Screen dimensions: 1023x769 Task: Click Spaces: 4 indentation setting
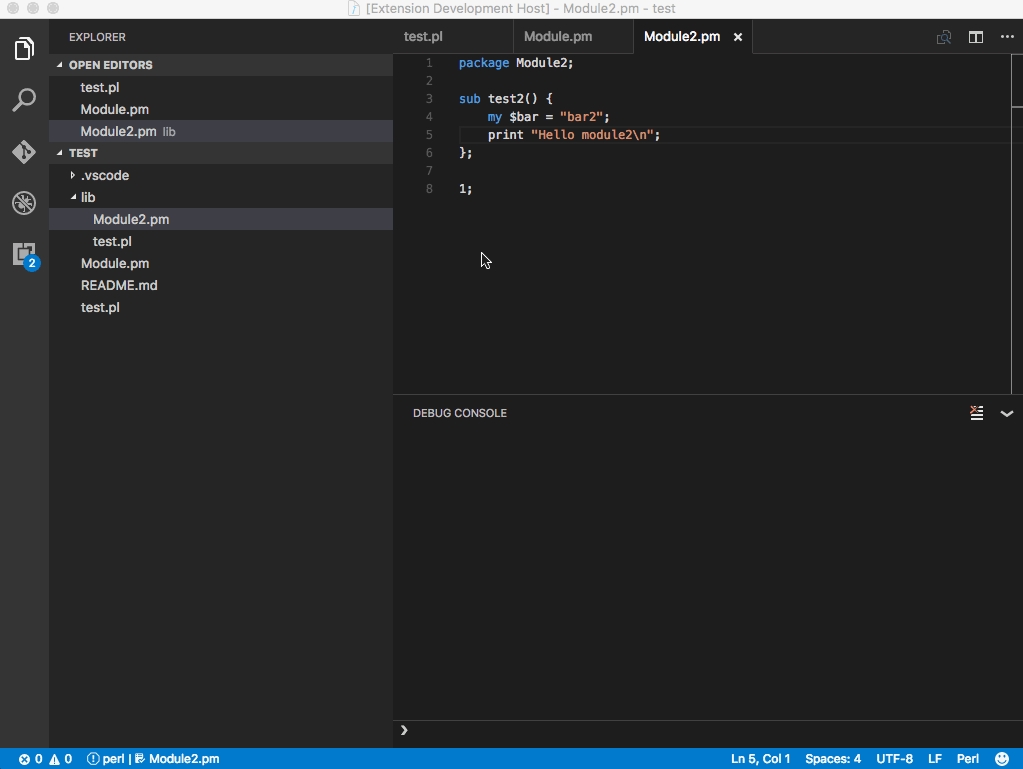833,759
